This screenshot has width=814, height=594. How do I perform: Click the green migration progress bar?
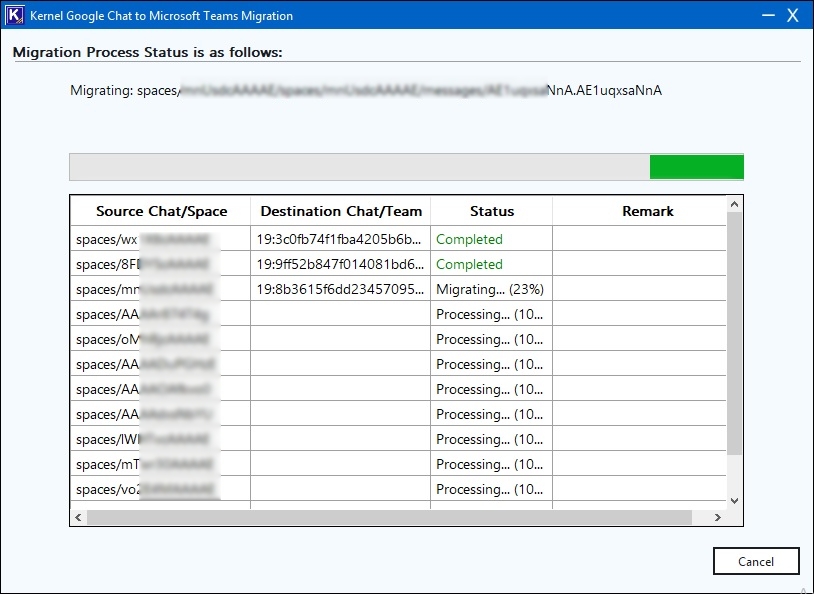point(406,167)
